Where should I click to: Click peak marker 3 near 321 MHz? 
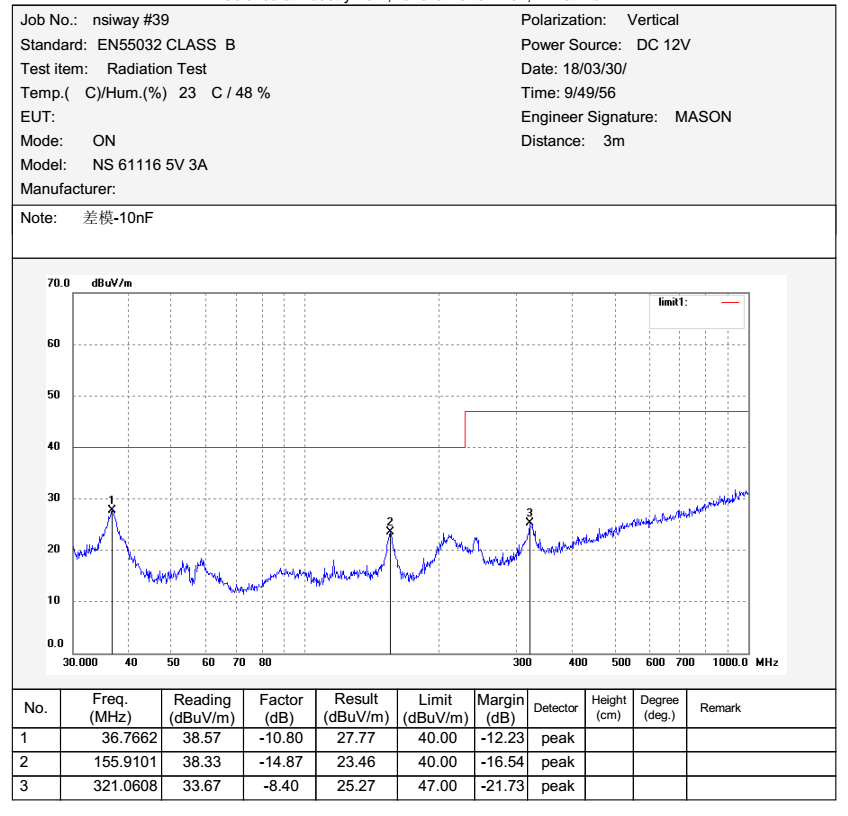point(530,521)
